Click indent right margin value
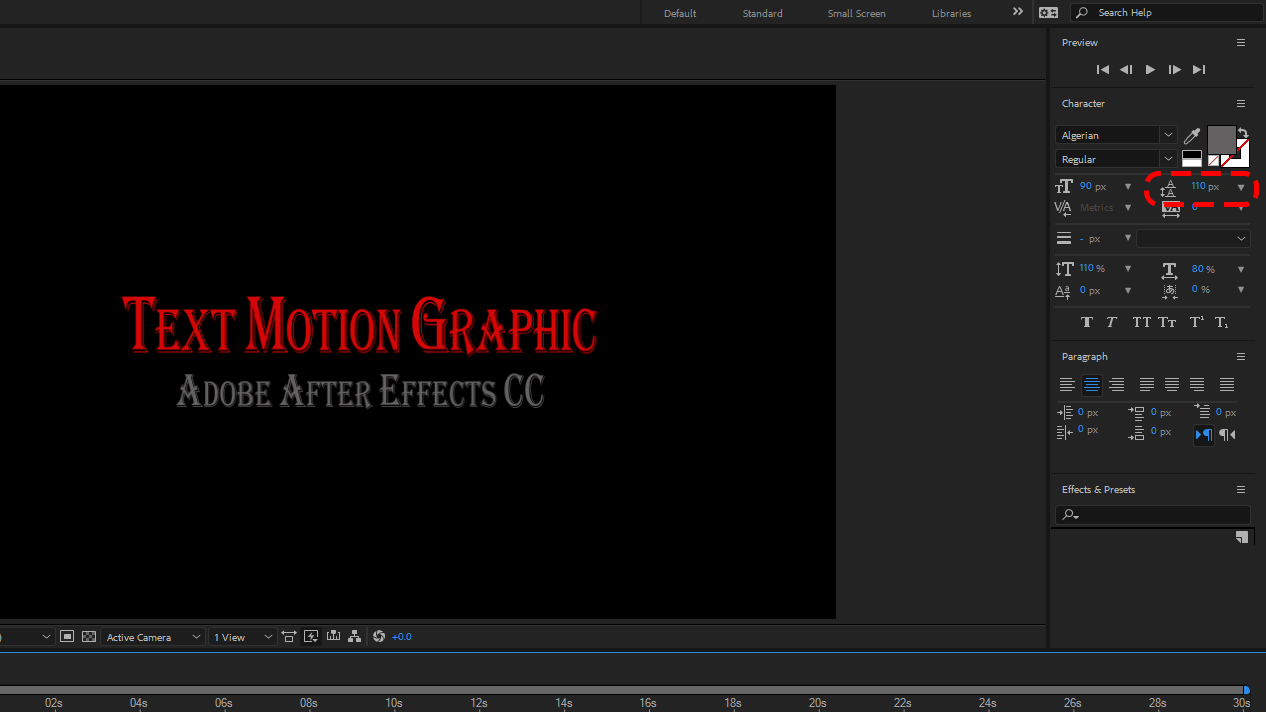Screen dimensions: 1266x712 [x=1088, y=430]
